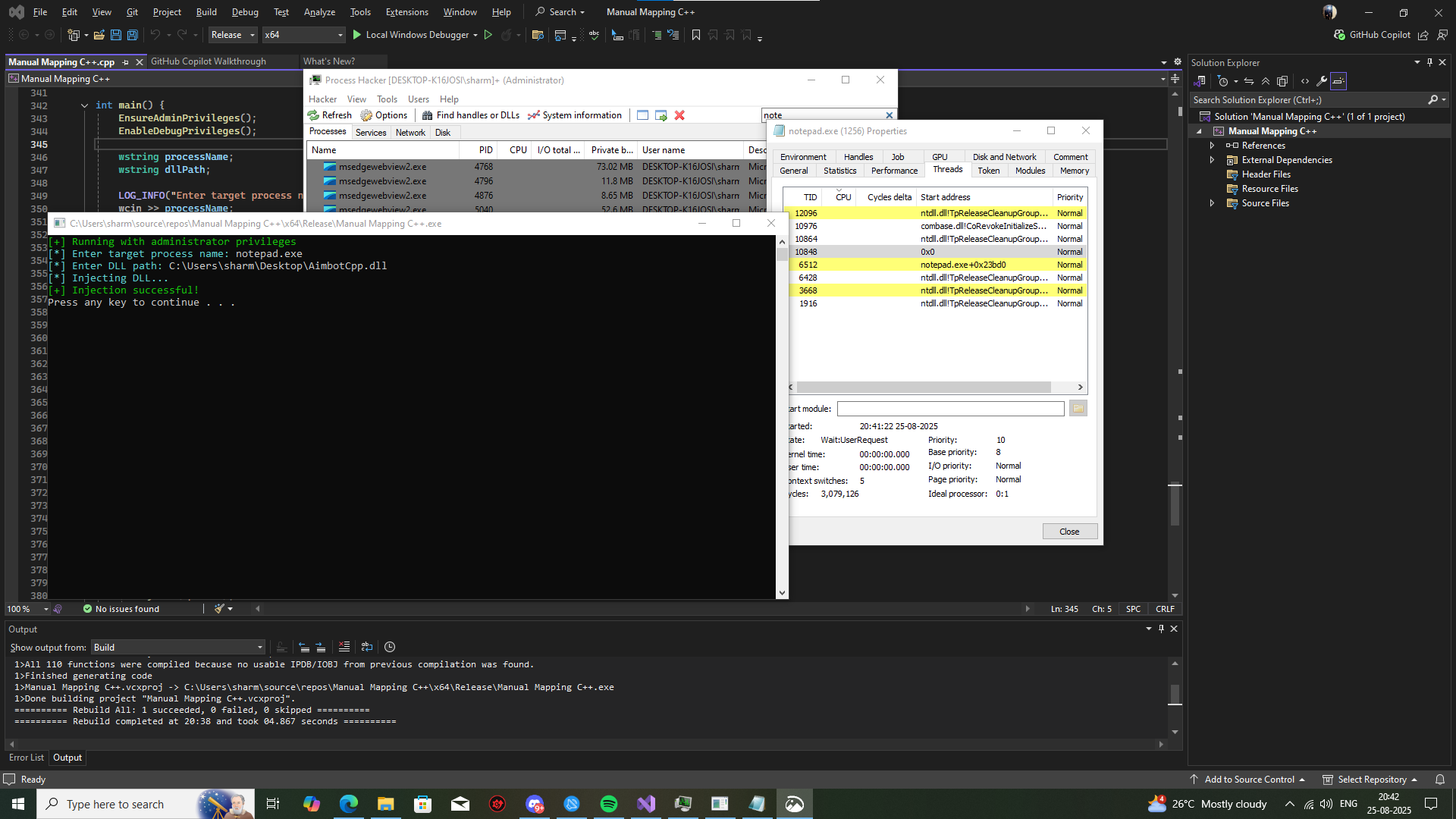Open Local Windows Debugger dropdown arrow

[x=475, y=35]
